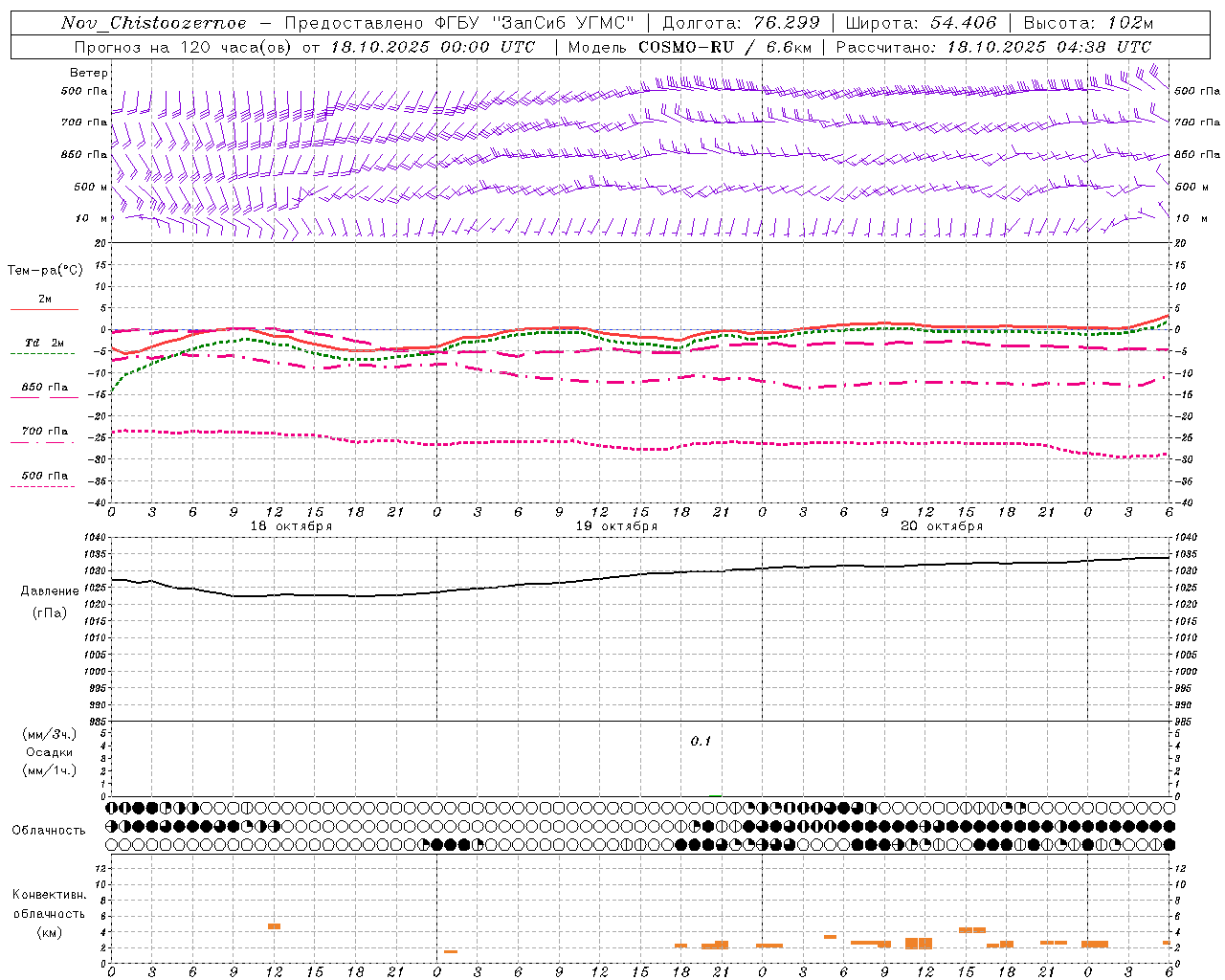
Task: Click the "0.1" precipitation value annotation
Action: point(701,742)
